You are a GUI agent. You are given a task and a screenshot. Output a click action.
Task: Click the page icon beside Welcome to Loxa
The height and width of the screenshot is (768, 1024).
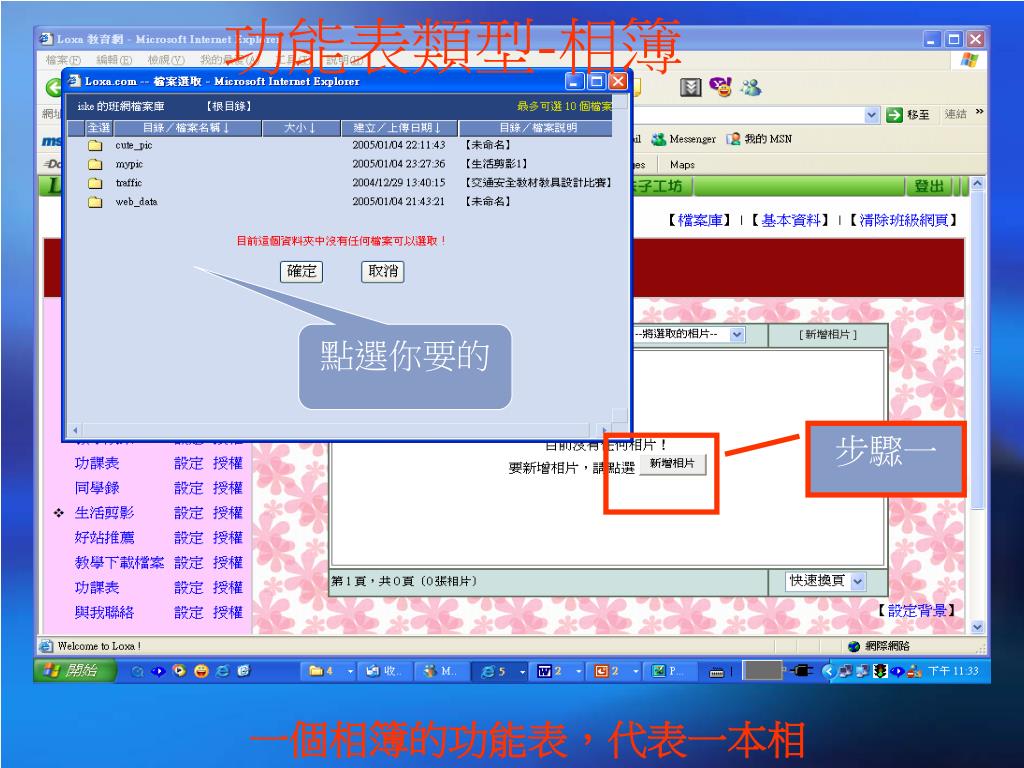[46, 646]
